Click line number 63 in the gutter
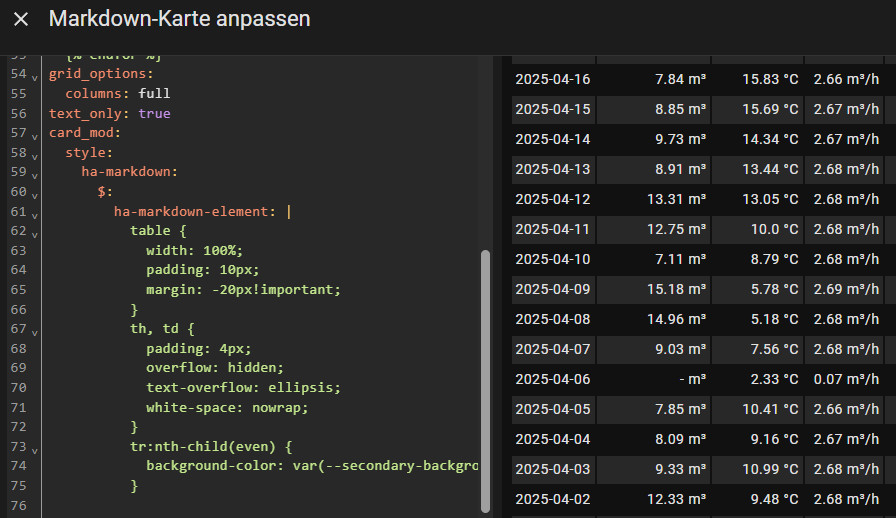This screenshot has height=518, width=896. (x=17, y=251)
